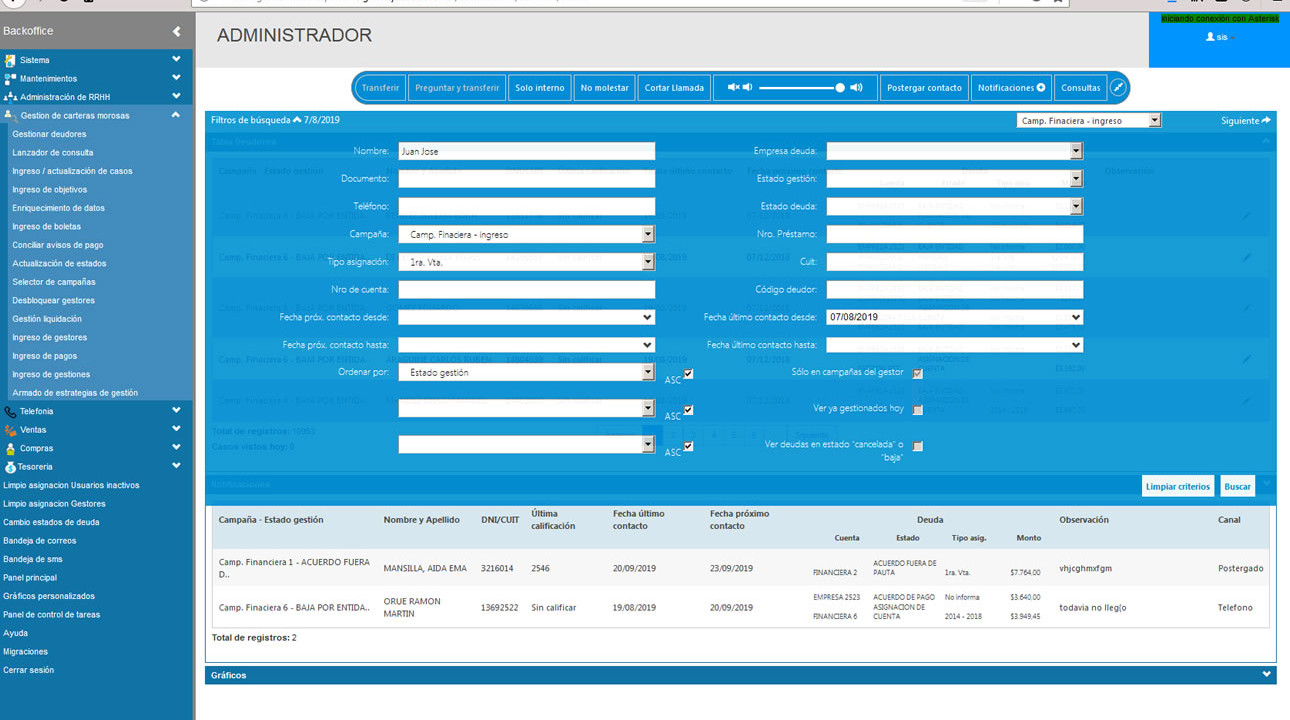Click the MANSILLA, AIDA EMA table row name
This screenshot has height=720, width=1290.
425,568
